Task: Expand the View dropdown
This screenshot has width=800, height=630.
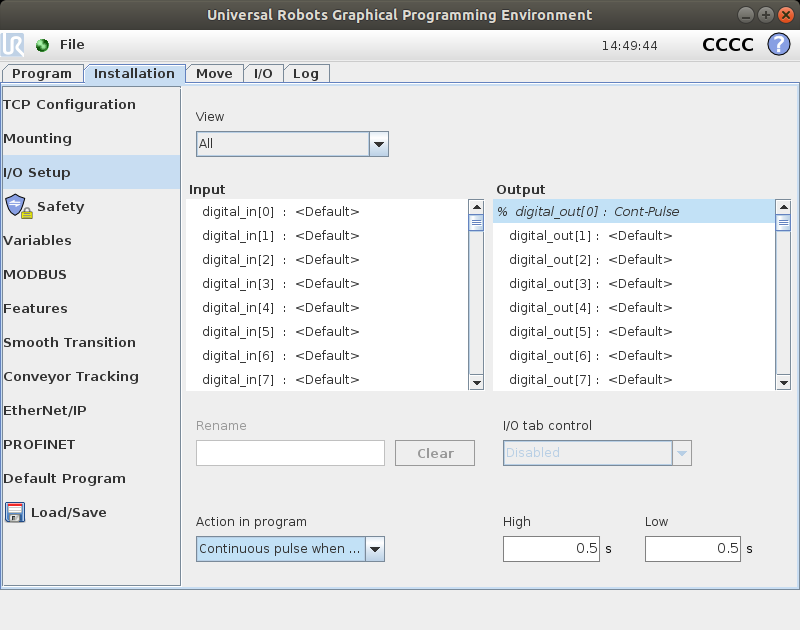Action: click(x=378, y=144)
